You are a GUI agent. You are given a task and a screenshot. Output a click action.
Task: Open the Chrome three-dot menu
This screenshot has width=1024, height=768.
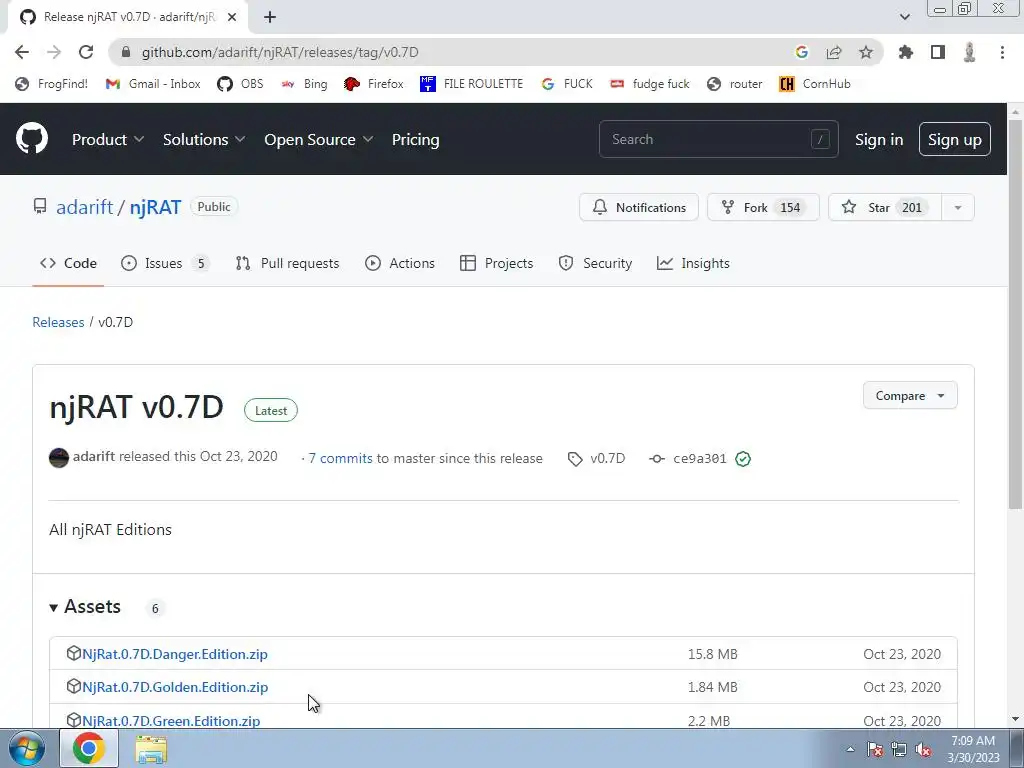(1002, 52)
